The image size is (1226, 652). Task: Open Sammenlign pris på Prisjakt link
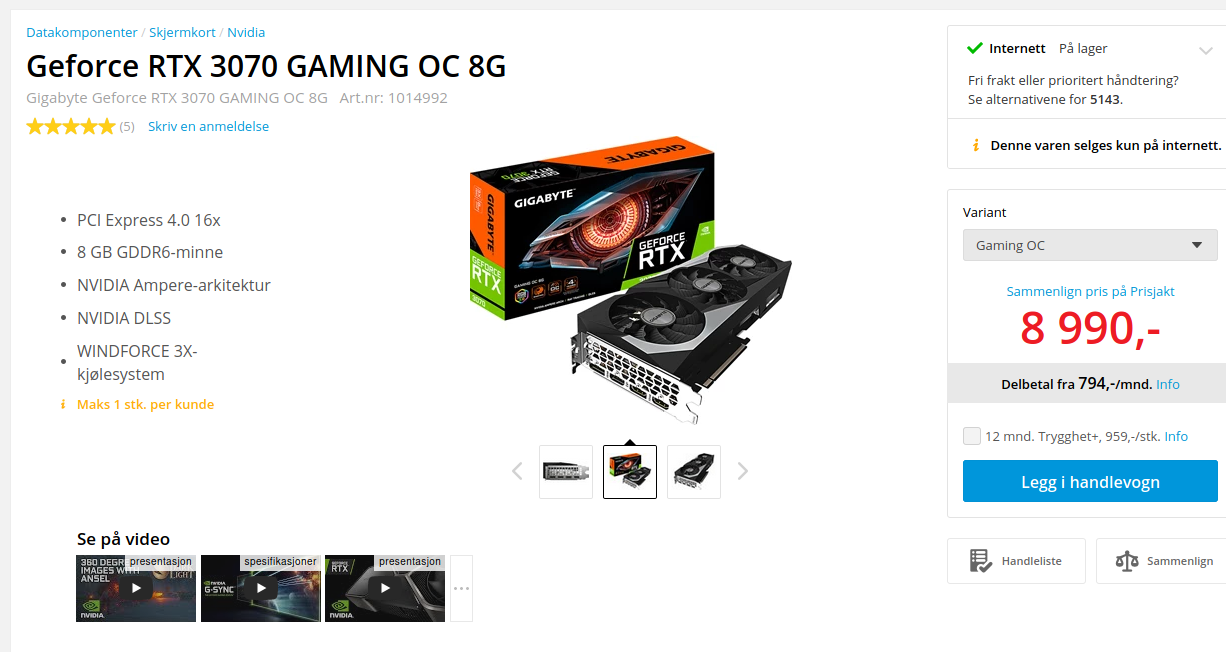point(1090,291)
